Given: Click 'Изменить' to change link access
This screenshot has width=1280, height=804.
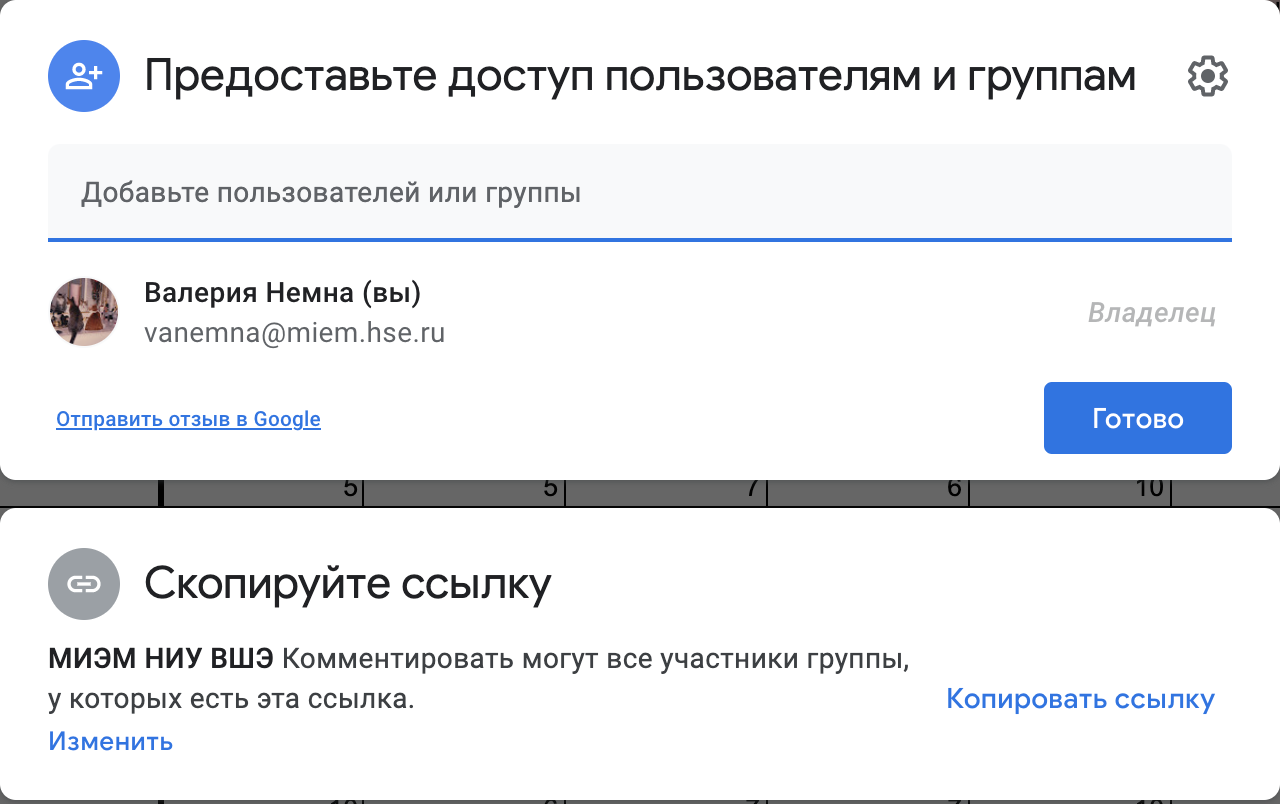Looking at the screenshot, I should (x=110, y=741).
